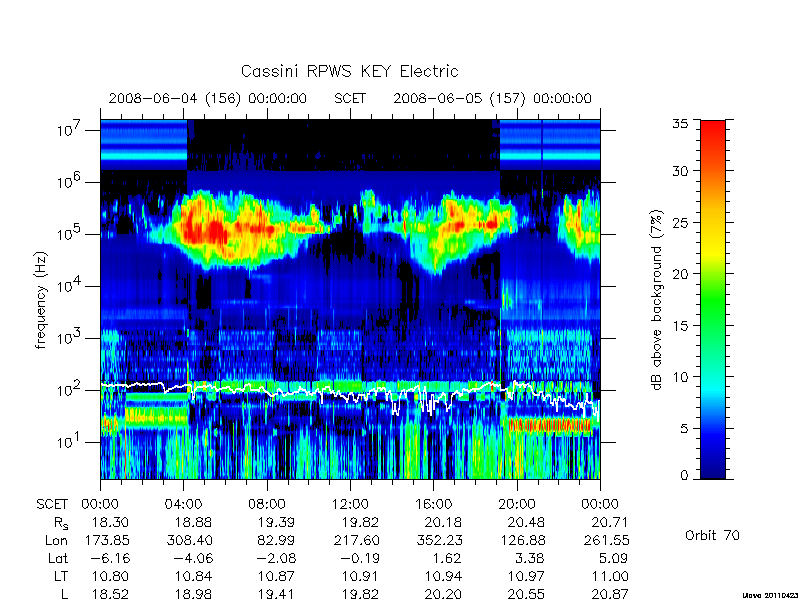The image size is (800, 600).
Task: Click the '20' color bar tick label
Action: click(679, 274)
